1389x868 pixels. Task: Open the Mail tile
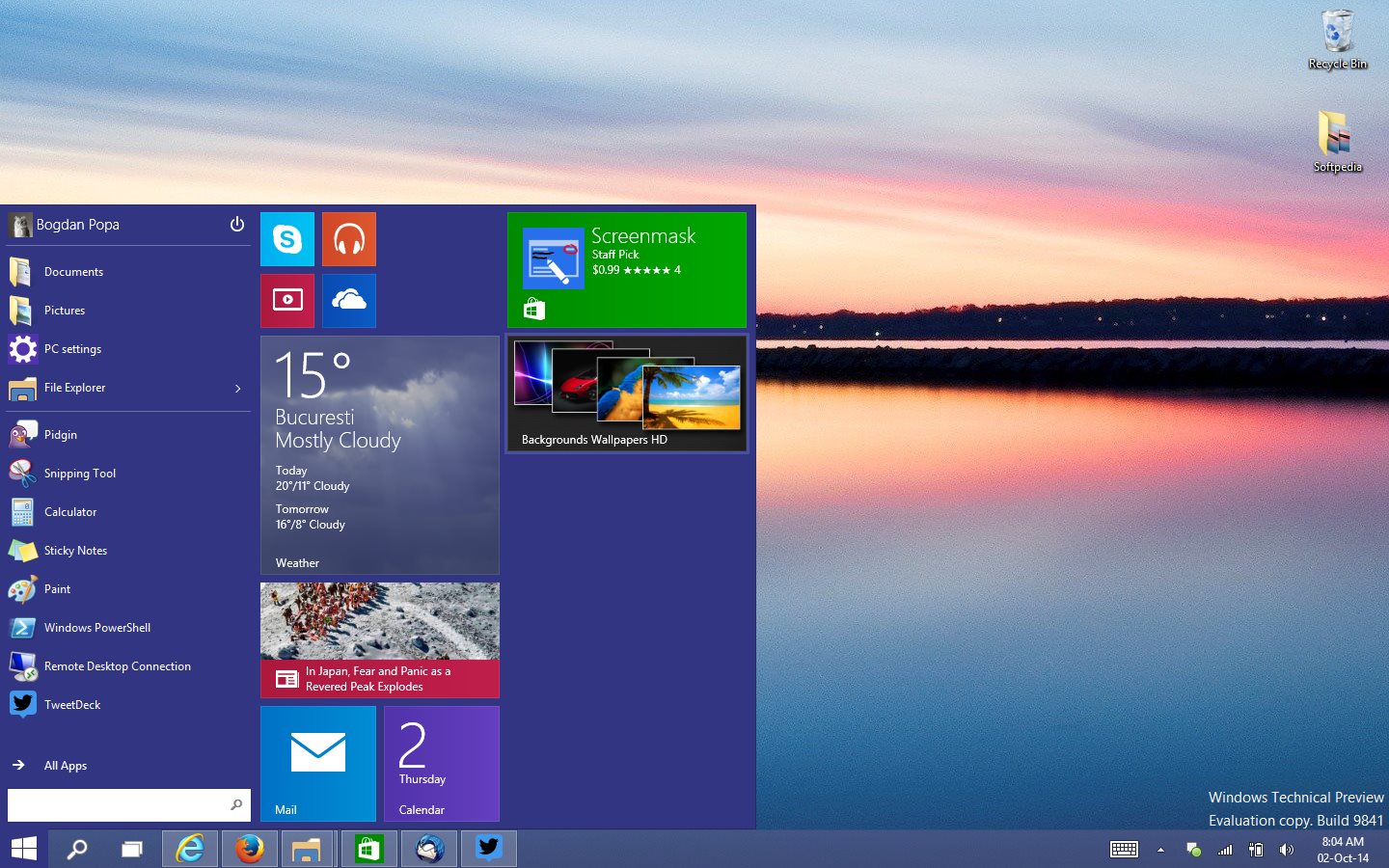(x=318, y=764)
